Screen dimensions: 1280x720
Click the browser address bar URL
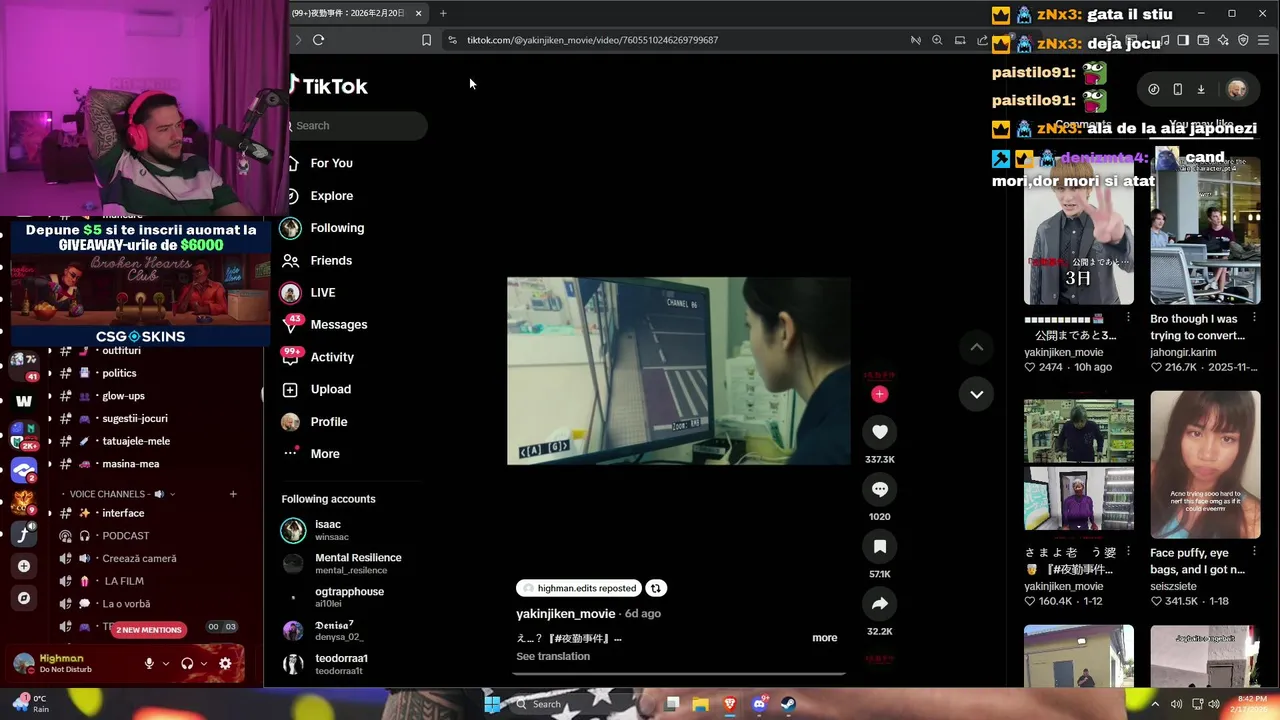(x=592, y=40)
